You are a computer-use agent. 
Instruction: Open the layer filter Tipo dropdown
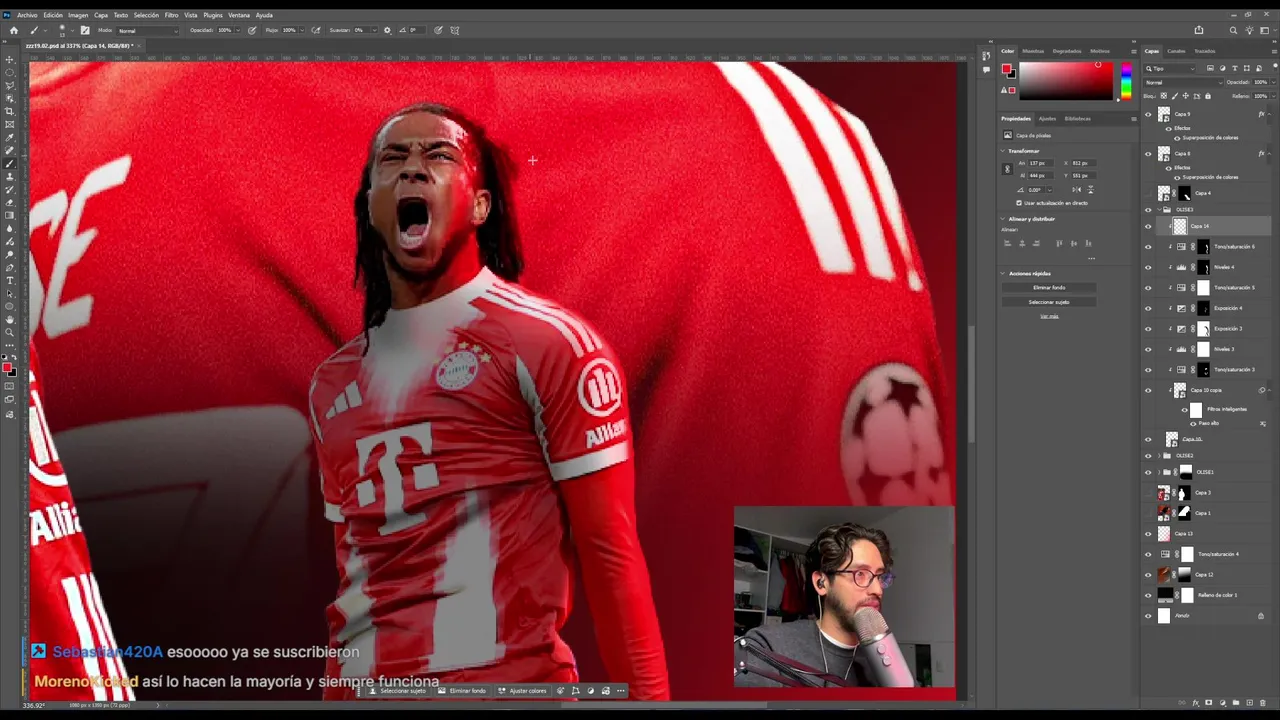tap(1170, 68)
